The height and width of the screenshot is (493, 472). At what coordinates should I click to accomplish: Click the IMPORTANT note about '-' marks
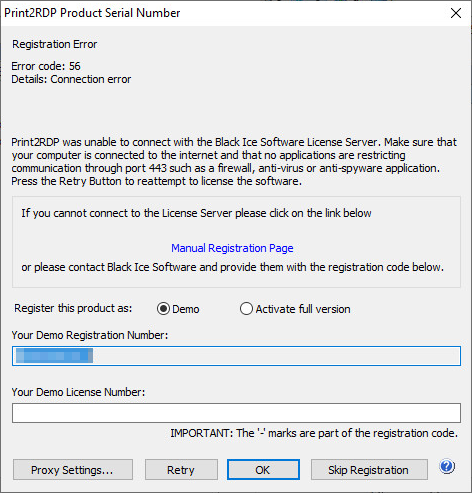pyautogui.click(x=314, y=433)
